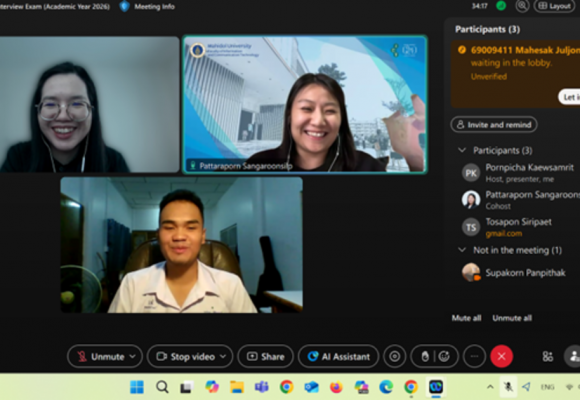
Task: Launch Copilot from the taskbar
Action: [x=212, y=387]
